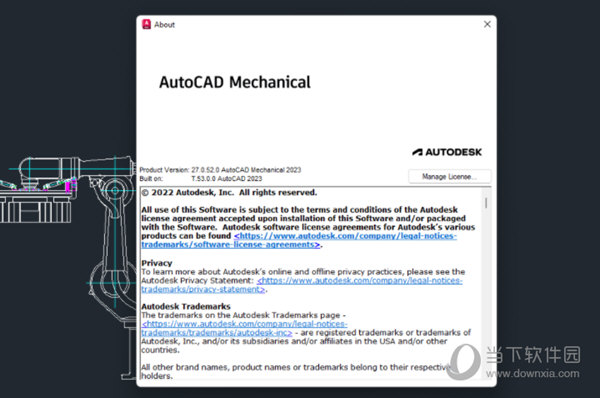
Task: Open the Manage License button
Action: [449, 176]
